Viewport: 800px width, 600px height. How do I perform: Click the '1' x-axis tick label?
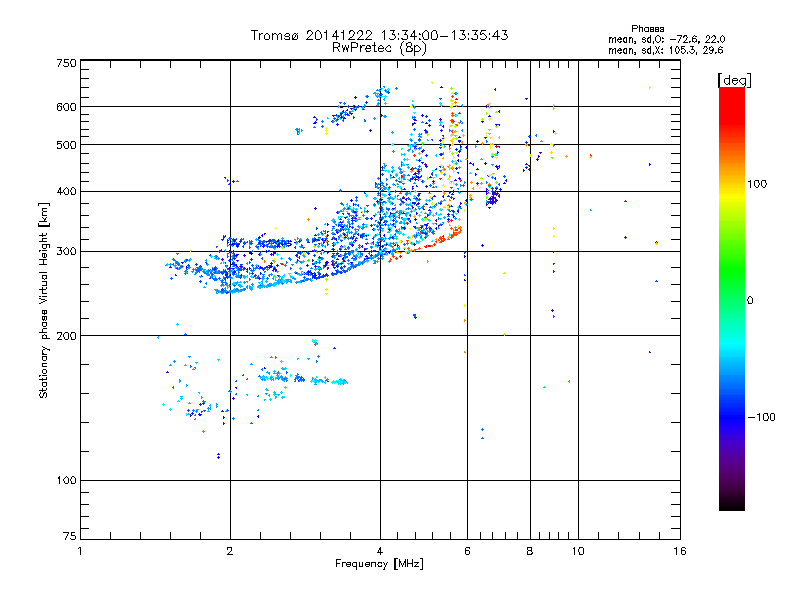(x=80, y=551)
